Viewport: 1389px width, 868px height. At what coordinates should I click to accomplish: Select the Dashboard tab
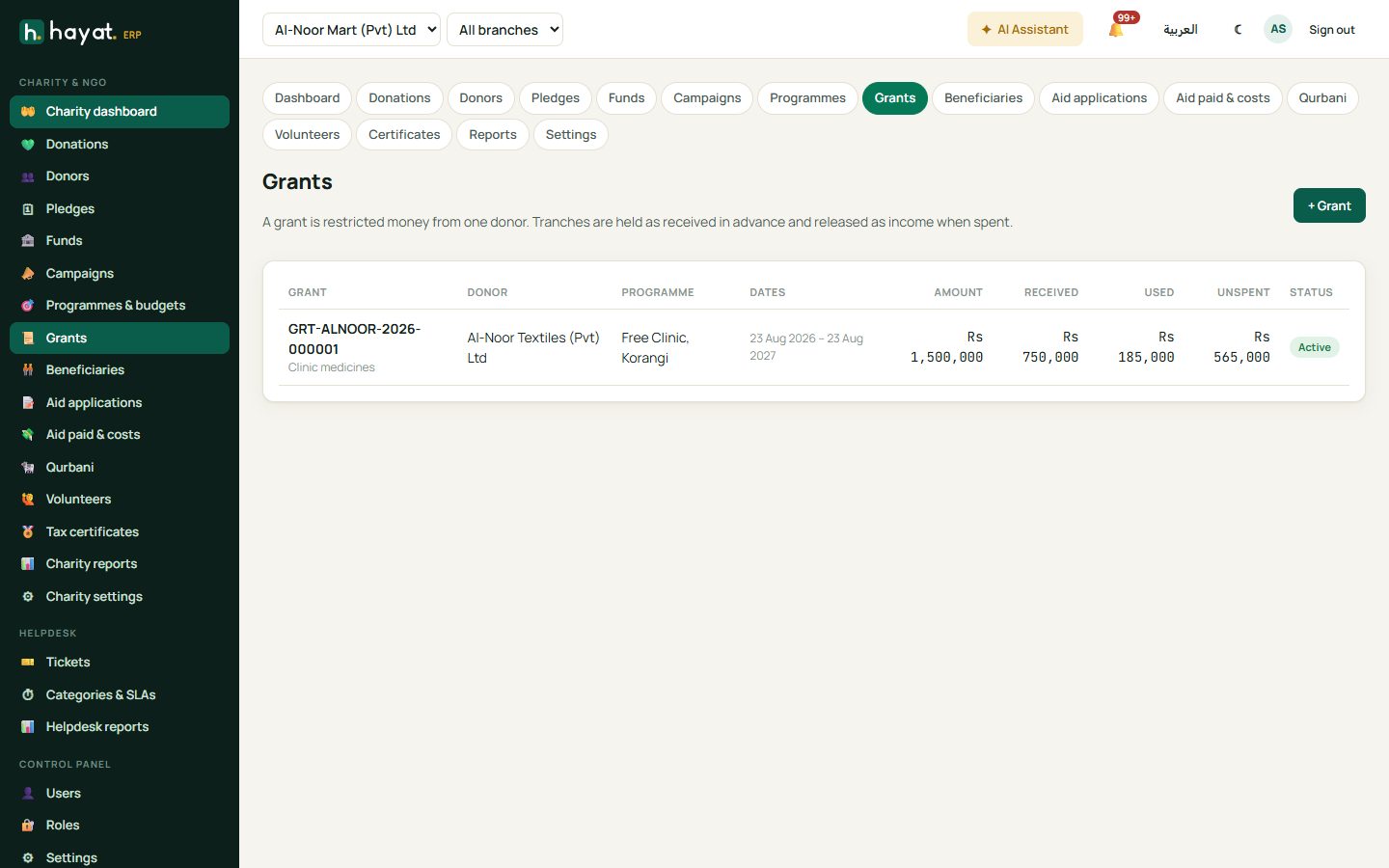point(307,98)
